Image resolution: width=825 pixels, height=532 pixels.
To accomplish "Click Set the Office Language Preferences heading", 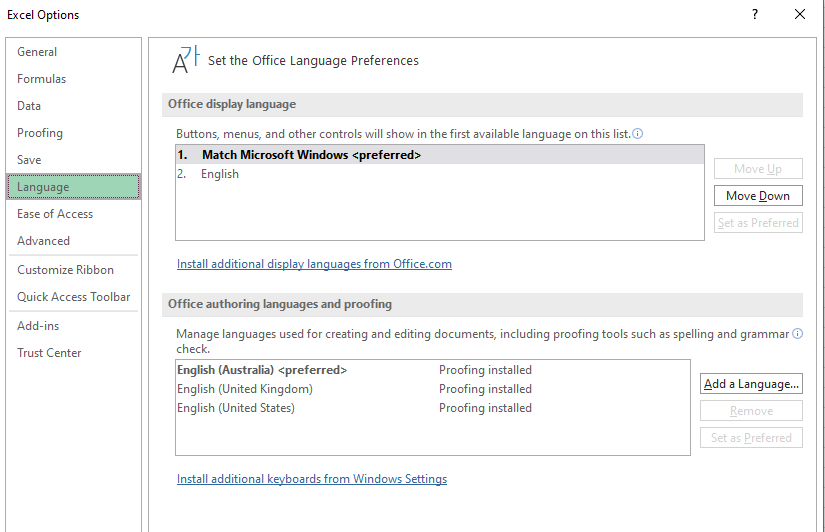I will coord(313,61).
